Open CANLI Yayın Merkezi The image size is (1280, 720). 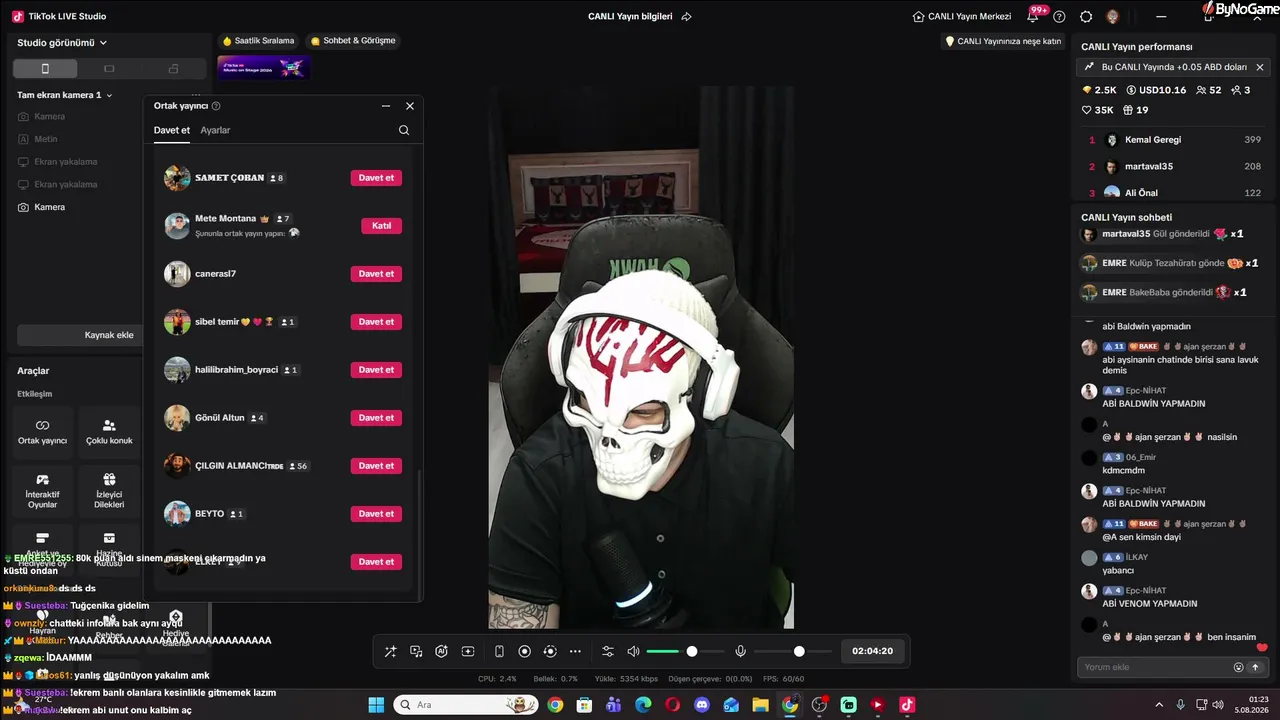point(962,16)
